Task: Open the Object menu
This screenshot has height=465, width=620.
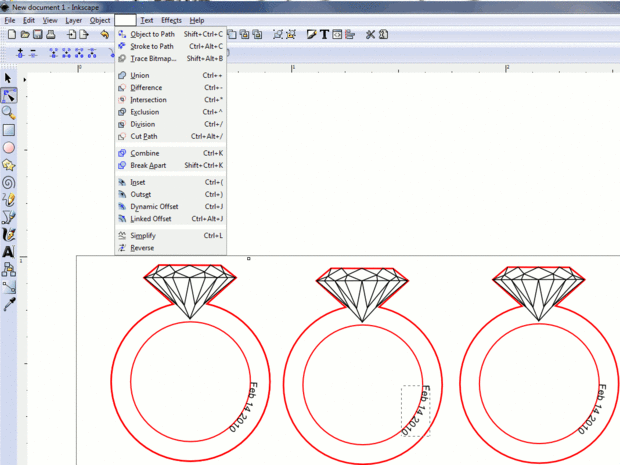Action: (100, 20)
